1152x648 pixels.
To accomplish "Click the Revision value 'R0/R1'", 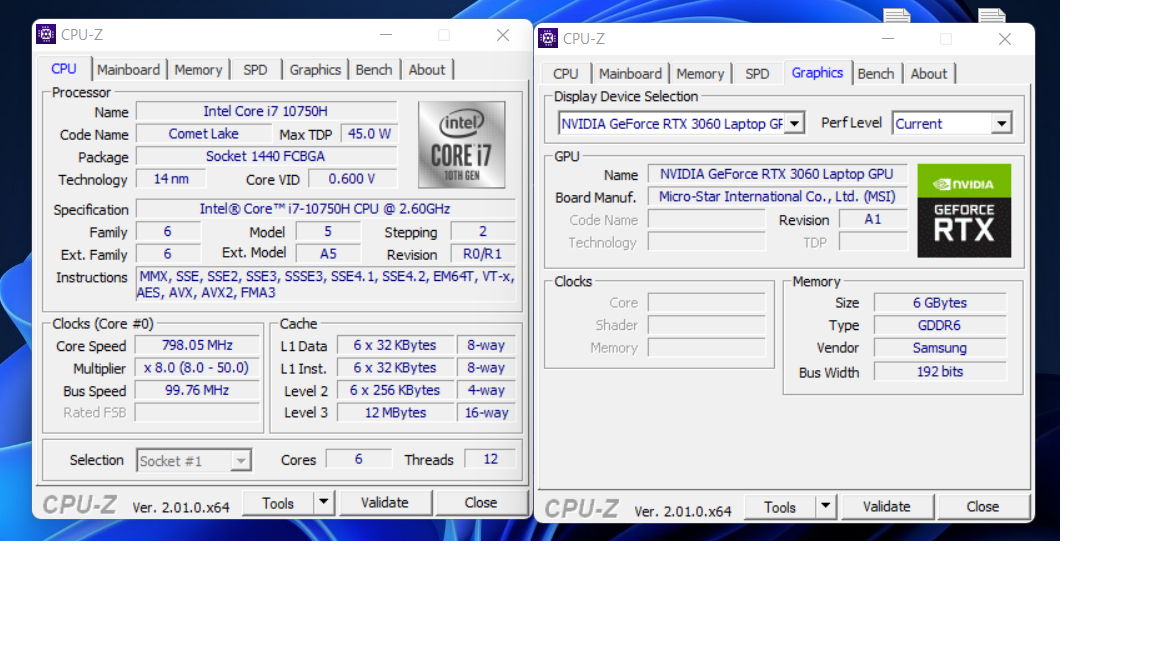I will [x=483, y=253].
